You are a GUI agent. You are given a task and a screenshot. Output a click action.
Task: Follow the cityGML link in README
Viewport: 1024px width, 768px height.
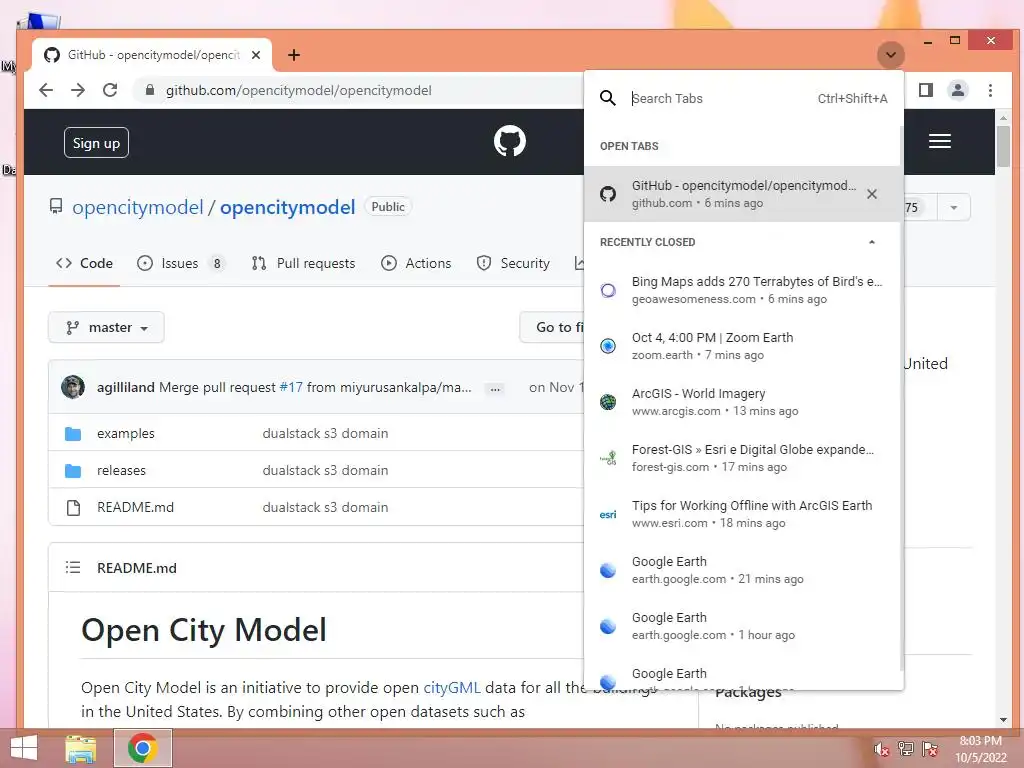(x=452, y=688)
